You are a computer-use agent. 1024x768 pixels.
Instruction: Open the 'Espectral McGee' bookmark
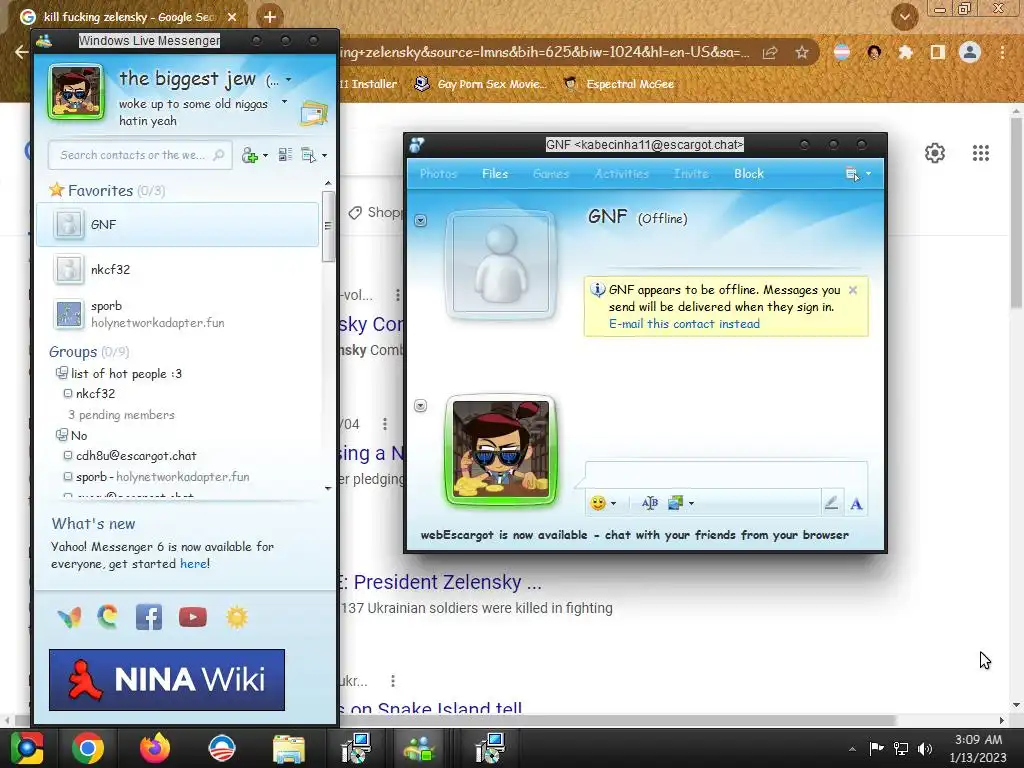(618, 84)
